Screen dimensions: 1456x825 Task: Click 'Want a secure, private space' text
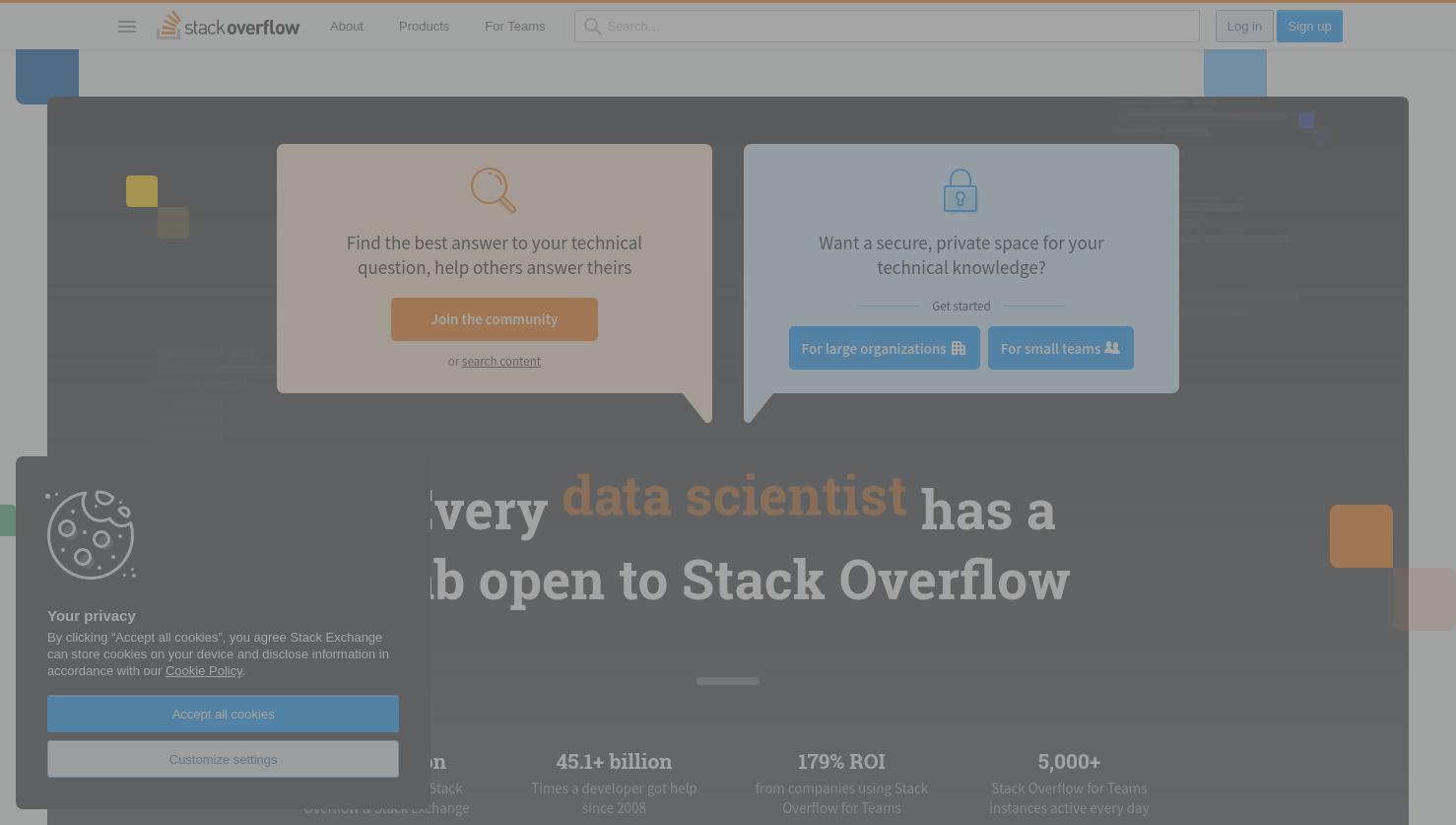[961, 255]
